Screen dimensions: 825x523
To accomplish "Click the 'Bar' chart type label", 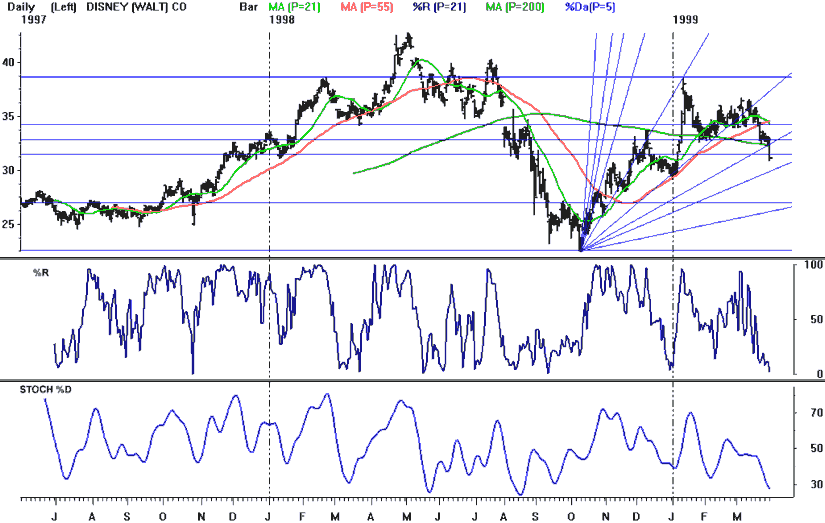I will (x=249, y=7).
